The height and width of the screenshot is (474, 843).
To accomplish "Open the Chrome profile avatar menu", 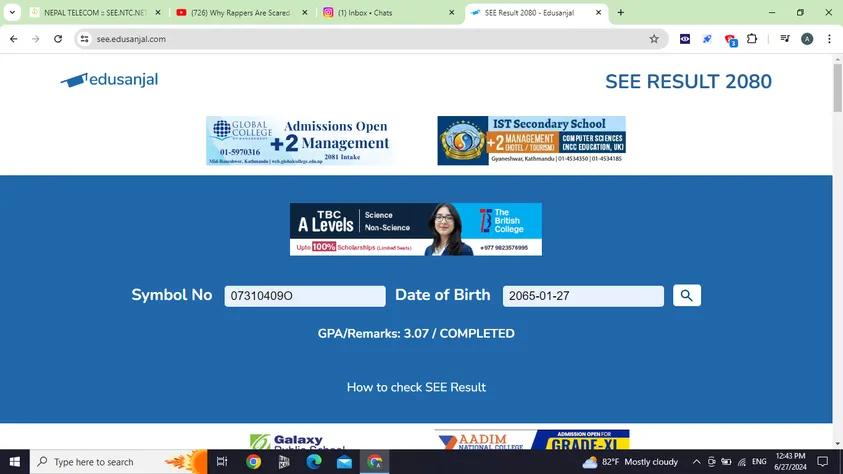I will (x=807, y=39).
